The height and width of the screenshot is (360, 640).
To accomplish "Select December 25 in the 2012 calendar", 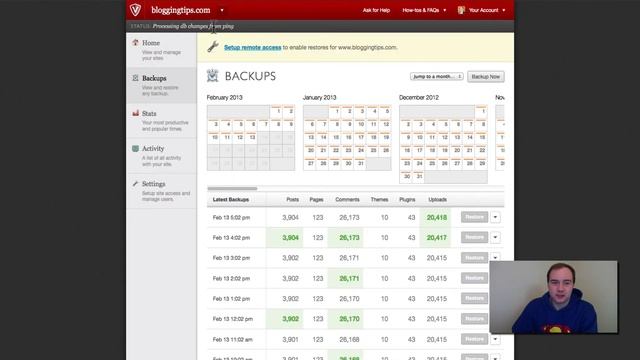I will (432, 164).
